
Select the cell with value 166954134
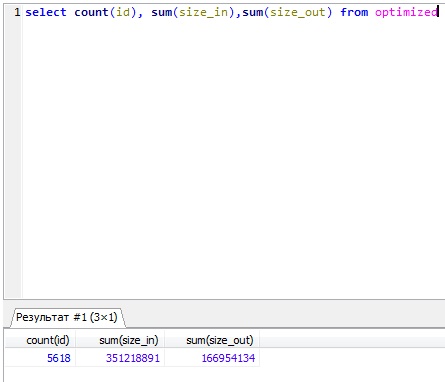click(212, 358)
